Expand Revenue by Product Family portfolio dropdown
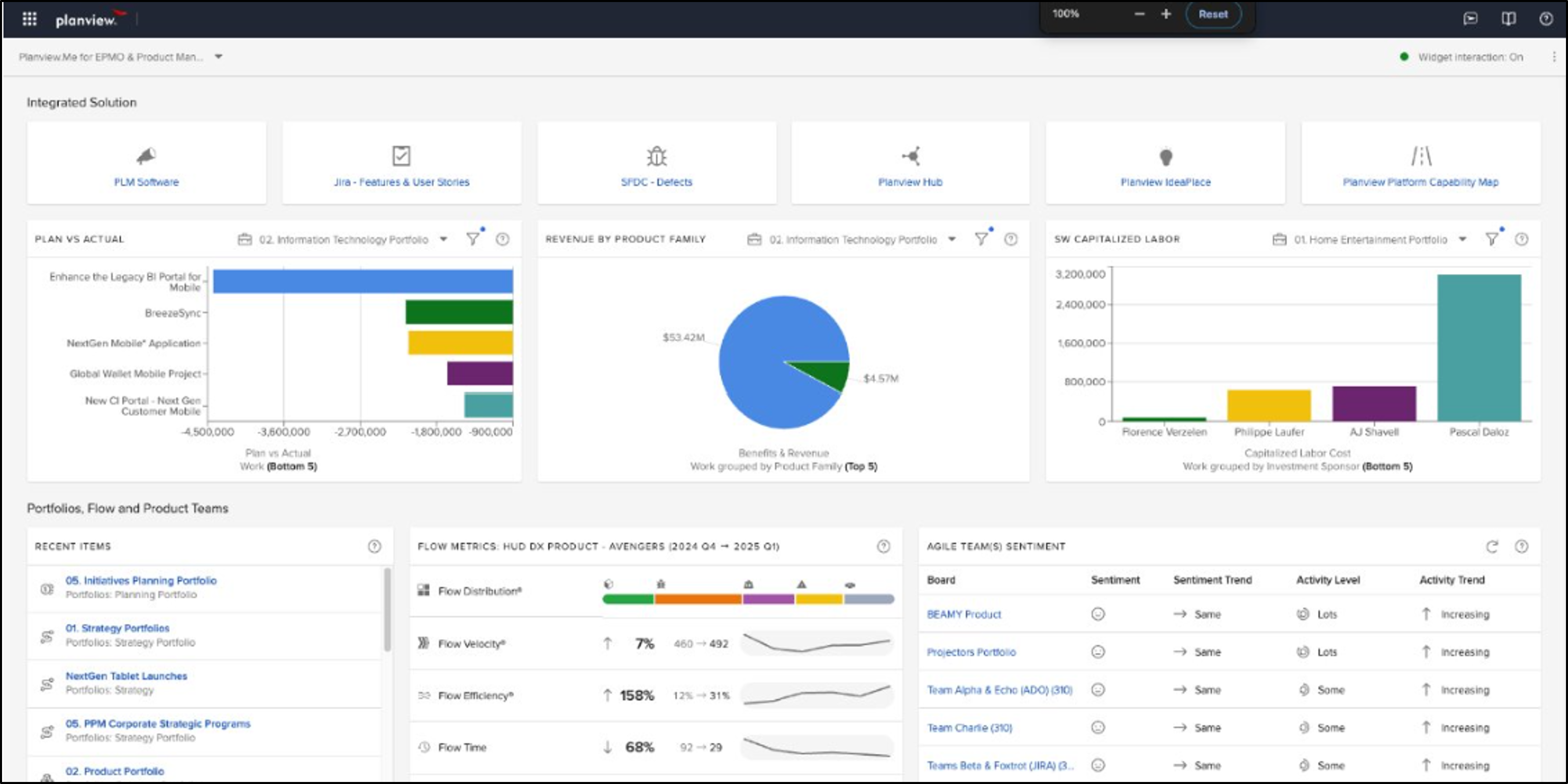The image size is (1568, 784). pyautogui.click(x=952, y=239)
